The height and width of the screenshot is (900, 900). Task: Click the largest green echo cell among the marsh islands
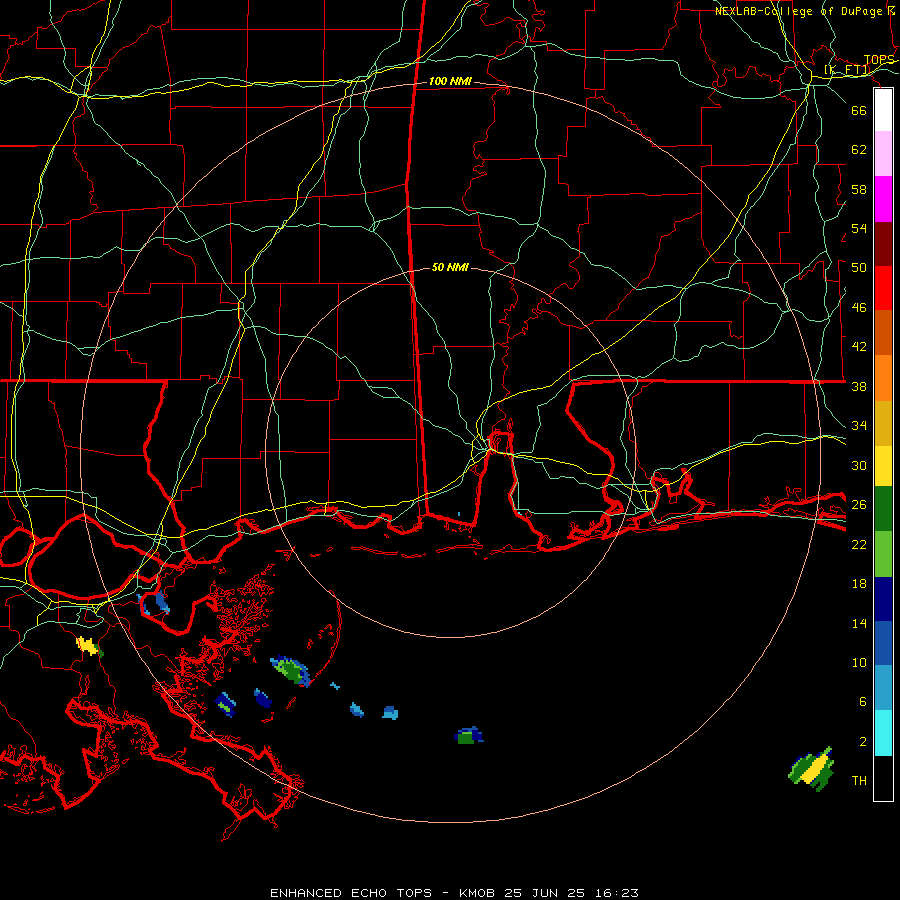point(290,670)
